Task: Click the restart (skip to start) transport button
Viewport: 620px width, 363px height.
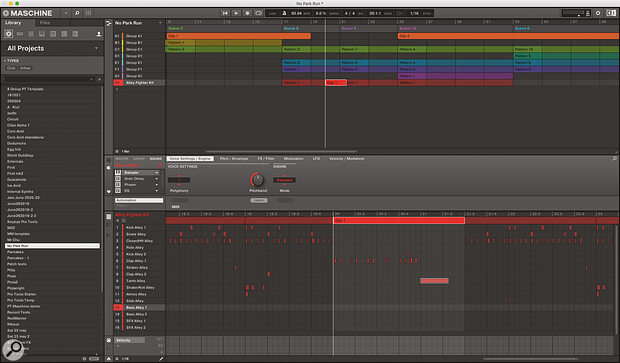Action: point(225,13)
